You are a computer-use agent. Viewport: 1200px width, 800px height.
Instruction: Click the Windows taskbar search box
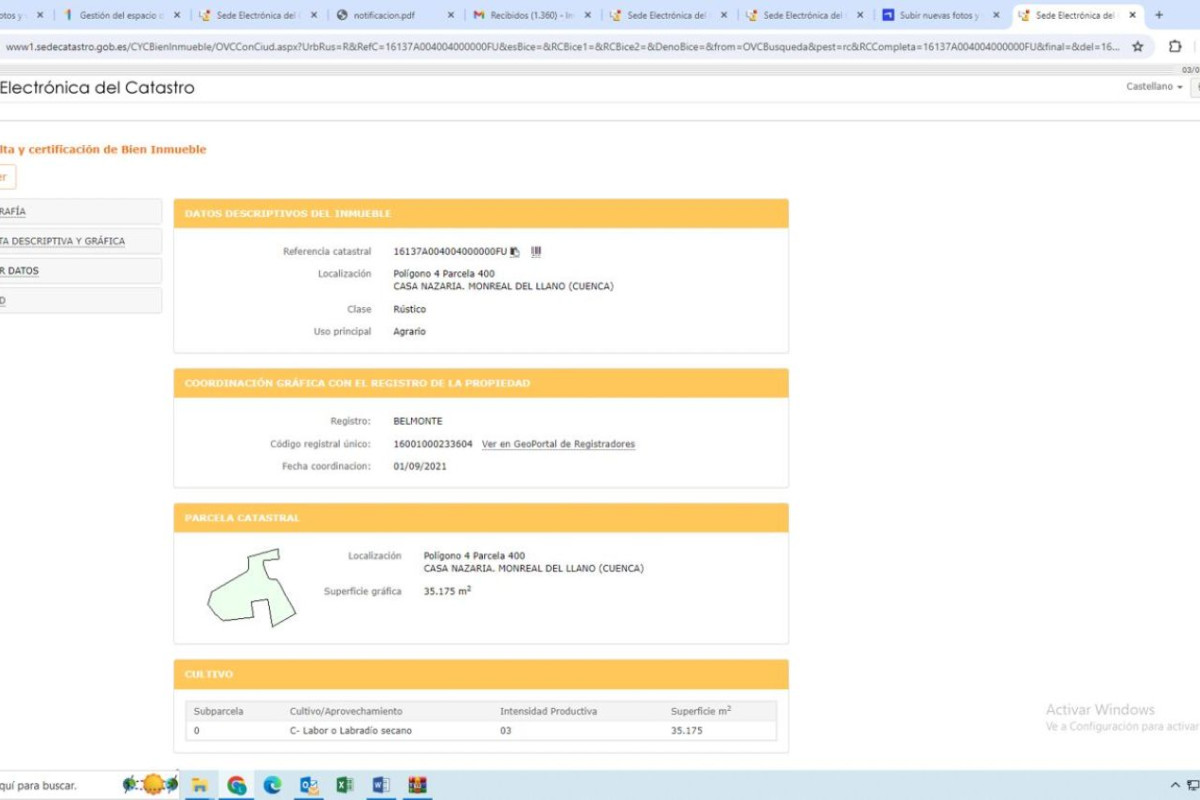point(50,785)
